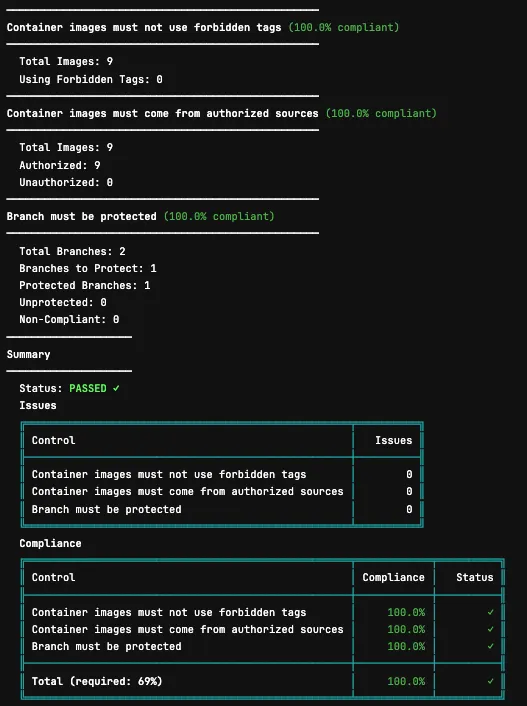Viewport: 527px width, 706px height.
Task: Click the 'Summary' heading
Action: 28,354
